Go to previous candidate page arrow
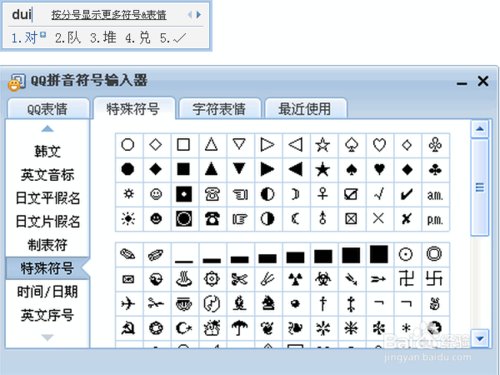The image size is (500, 375). pos(190,15)
